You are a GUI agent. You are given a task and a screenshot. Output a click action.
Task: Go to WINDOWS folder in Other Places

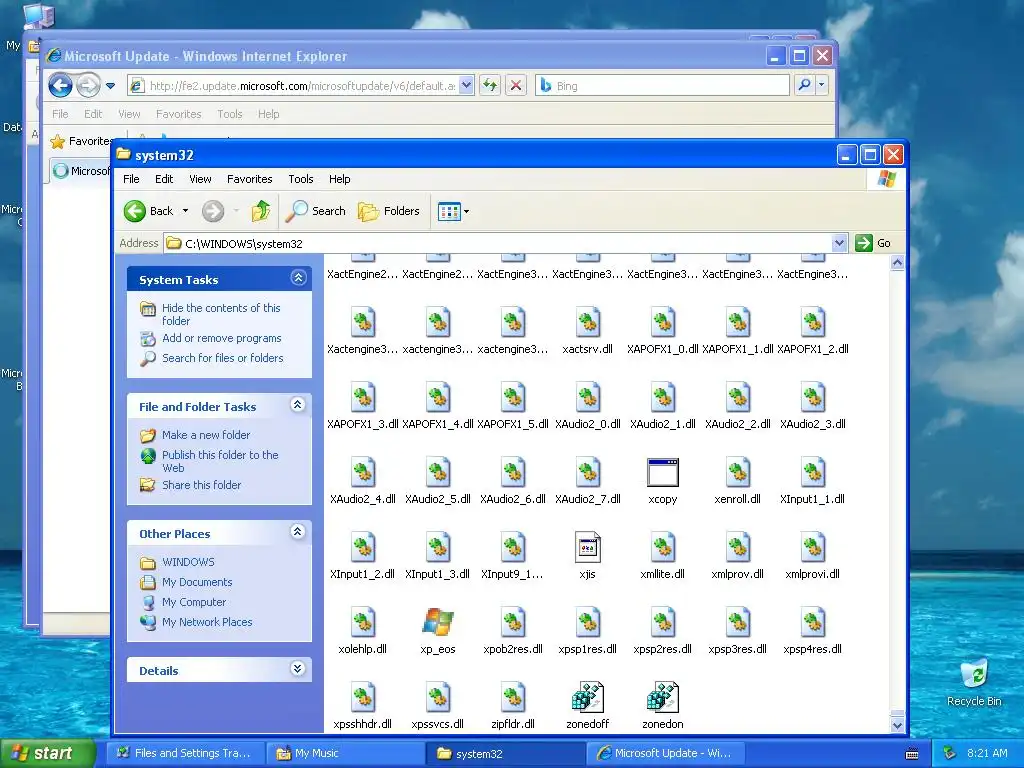point(188,562)
